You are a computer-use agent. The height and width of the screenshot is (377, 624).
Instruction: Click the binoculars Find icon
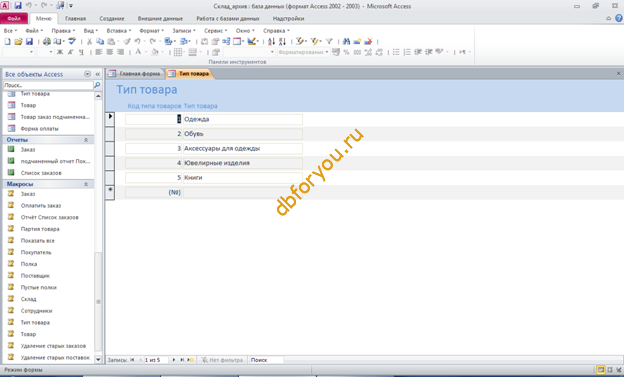pos(346,41)
